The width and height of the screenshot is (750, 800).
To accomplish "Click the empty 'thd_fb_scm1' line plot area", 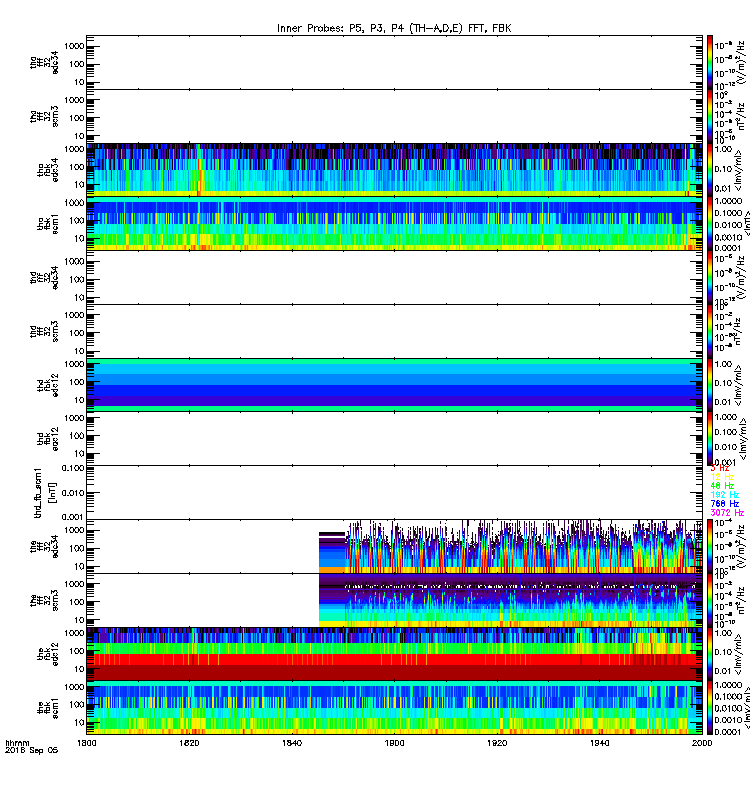I will [394, 493].
